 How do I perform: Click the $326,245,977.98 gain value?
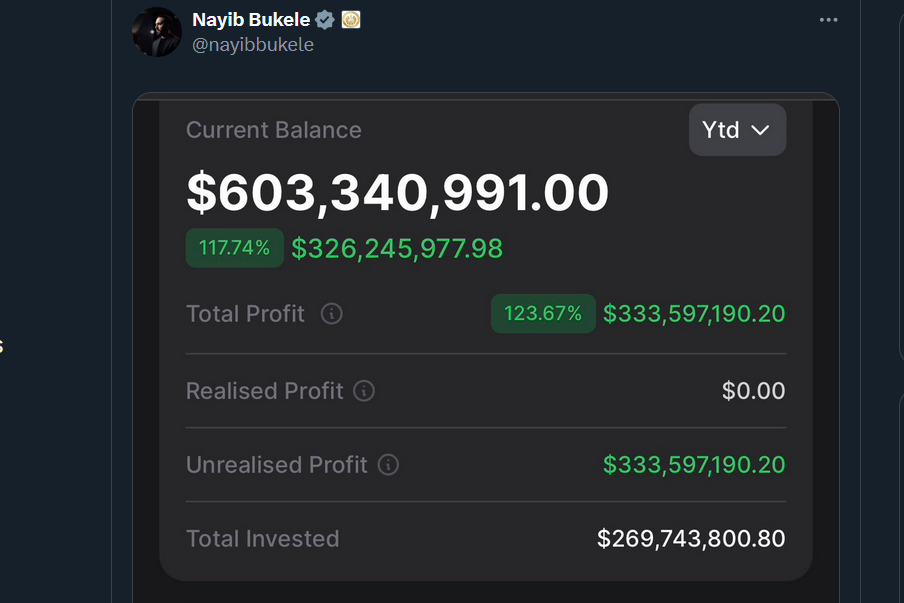pyautogui.click(x=397, y=248)
